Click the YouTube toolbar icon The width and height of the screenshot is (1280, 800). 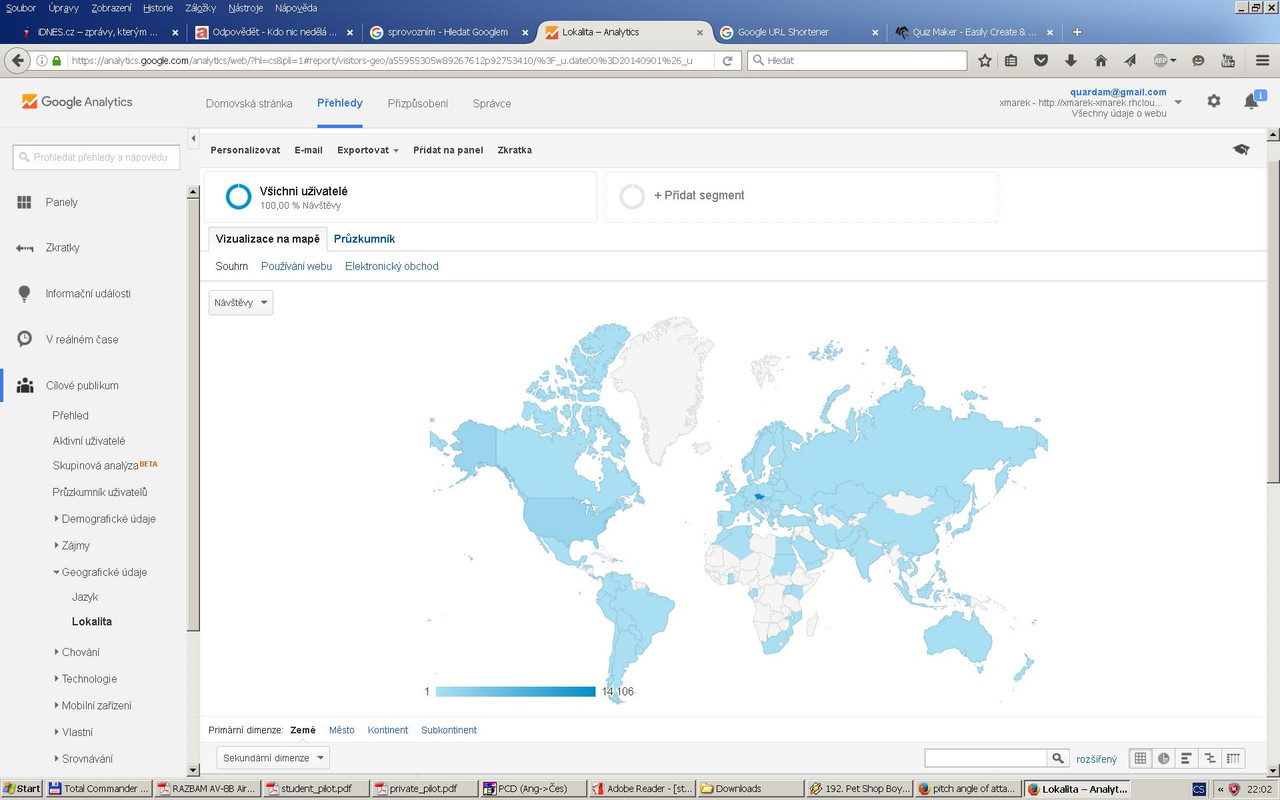pyautogui.click(x=1228, y=60)
